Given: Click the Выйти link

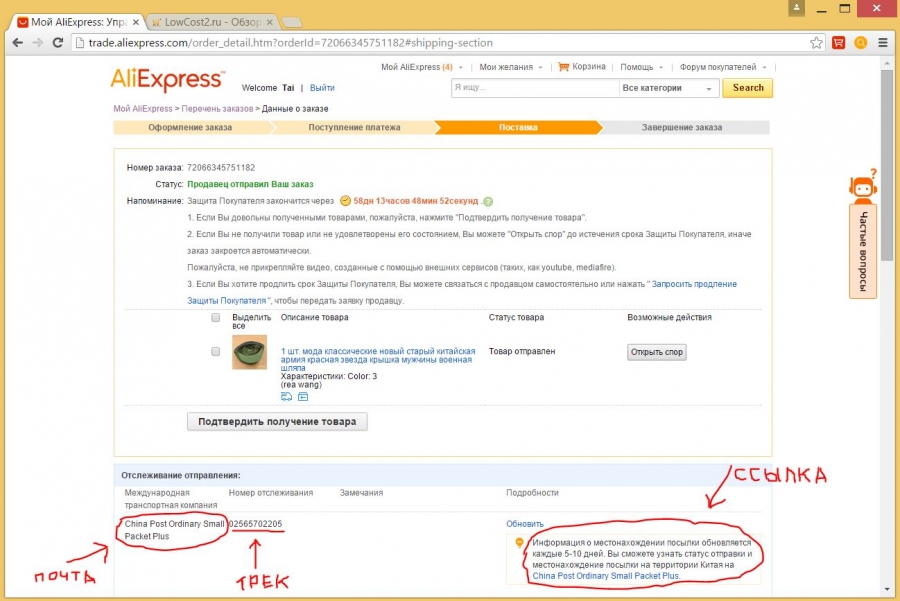Looking at the screenshot, I should point(322,88).
